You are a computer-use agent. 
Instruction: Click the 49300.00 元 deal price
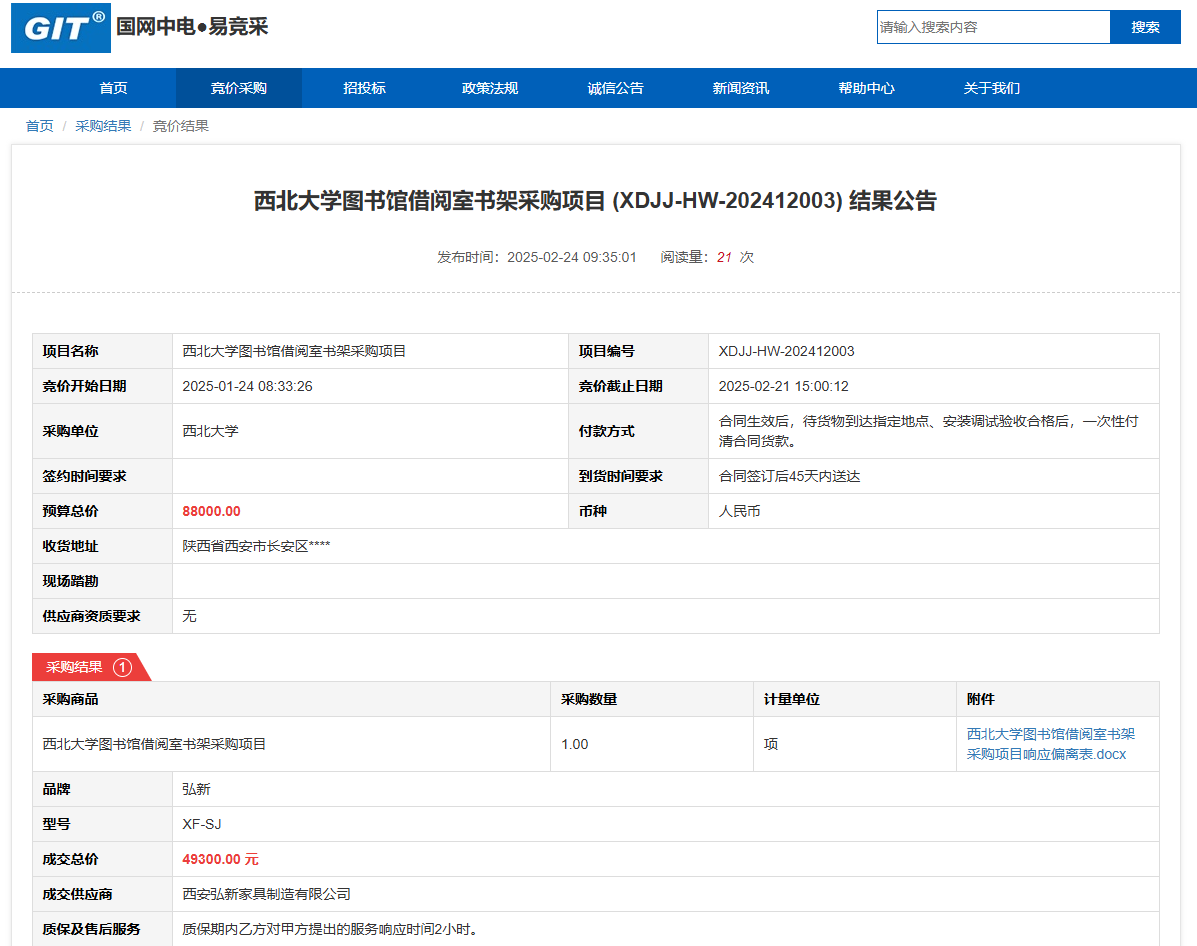[220, 859]
